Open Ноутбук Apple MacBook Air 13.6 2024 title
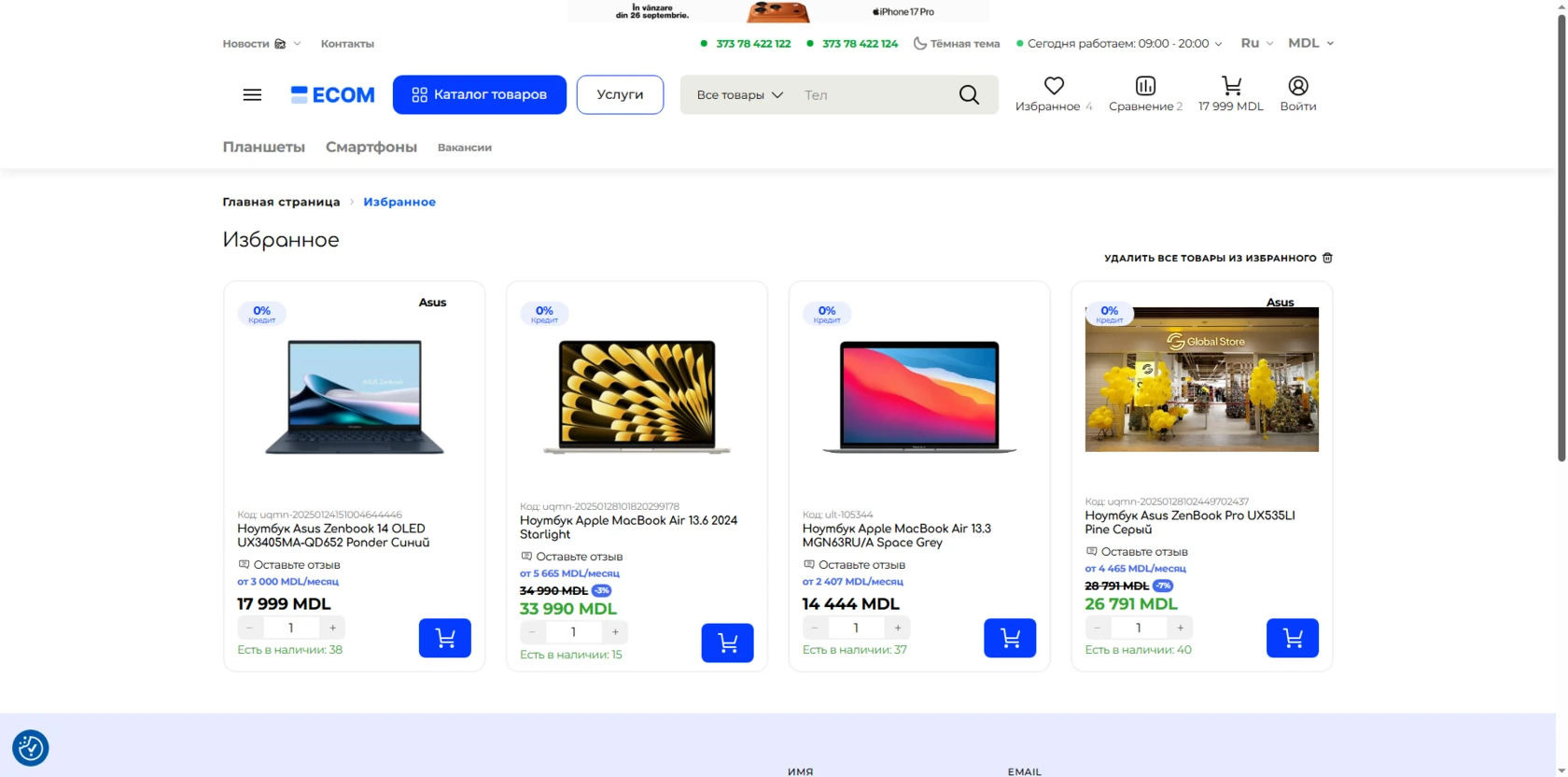Viewport: 1568px width, 777px height. pos(628,527)
